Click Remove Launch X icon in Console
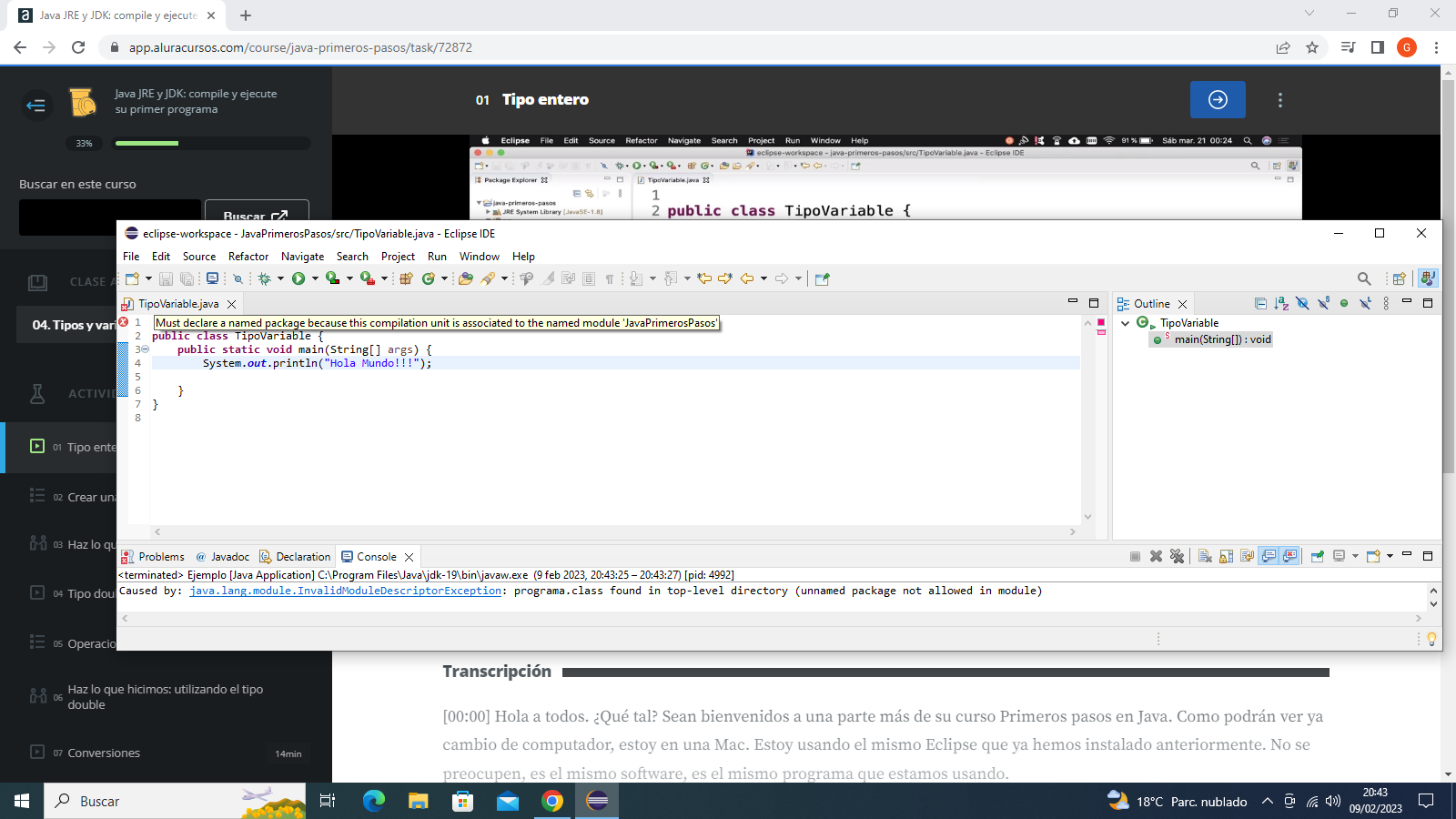This screenshot has height=819, width=1456. [x=1156, y=556]
